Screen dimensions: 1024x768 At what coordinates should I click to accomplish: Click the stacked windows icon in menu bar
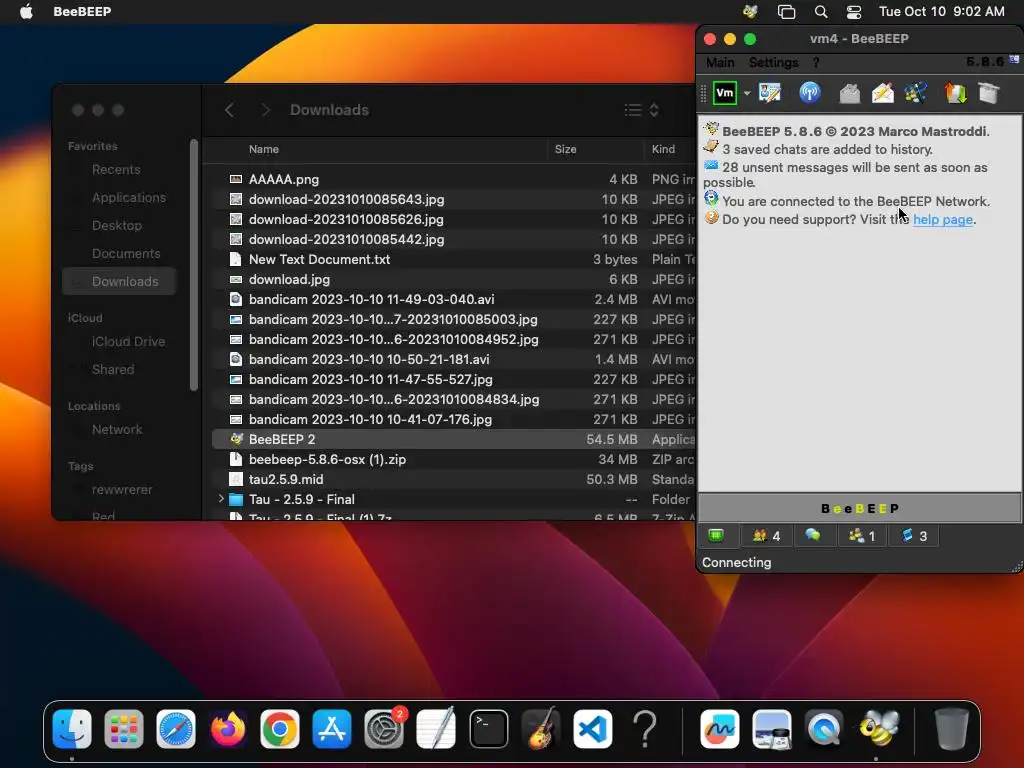coord(786,11)
